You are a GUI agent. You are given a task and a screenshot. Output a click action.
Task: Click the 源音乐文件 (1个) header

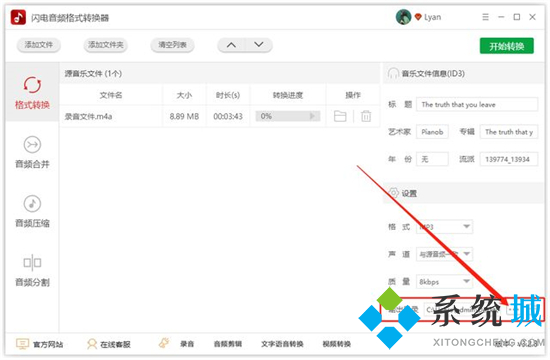coord(93,73)
